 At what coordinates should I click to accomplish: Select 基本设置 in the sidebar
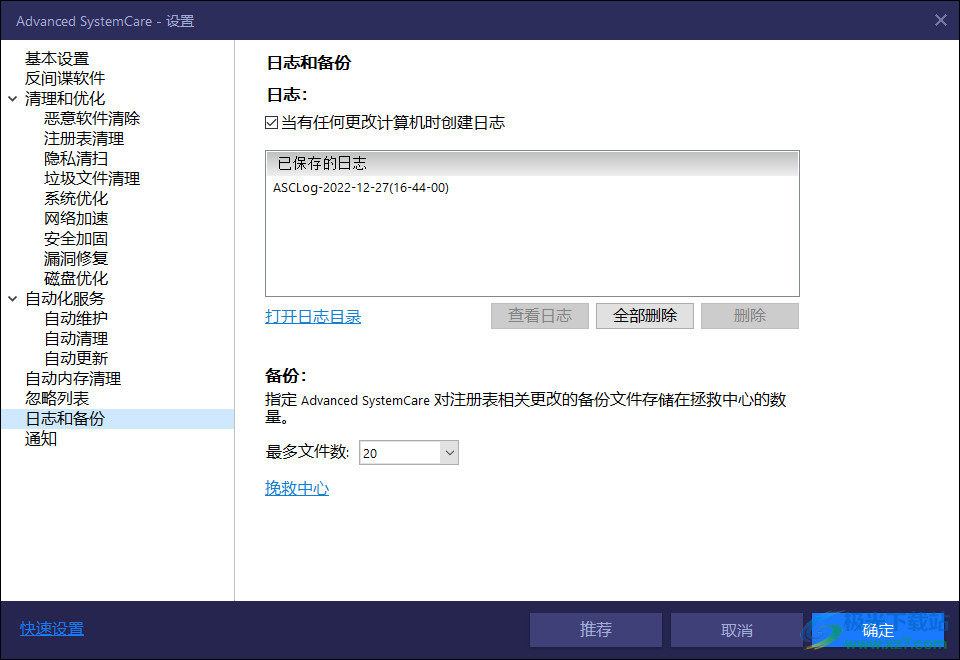pyautogui.click(x=57, y=59)
